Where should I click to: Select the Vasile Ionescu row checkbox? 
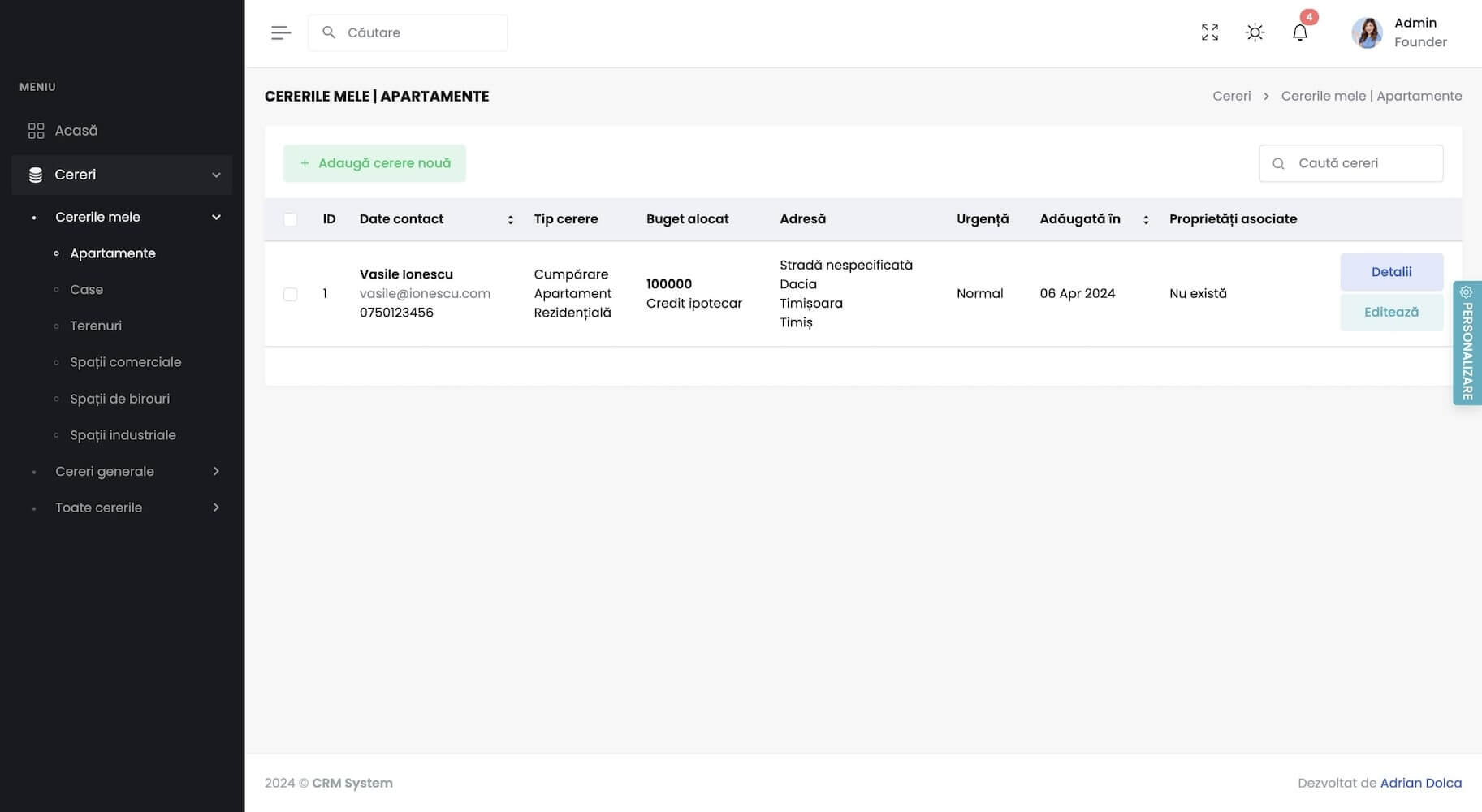290,294
